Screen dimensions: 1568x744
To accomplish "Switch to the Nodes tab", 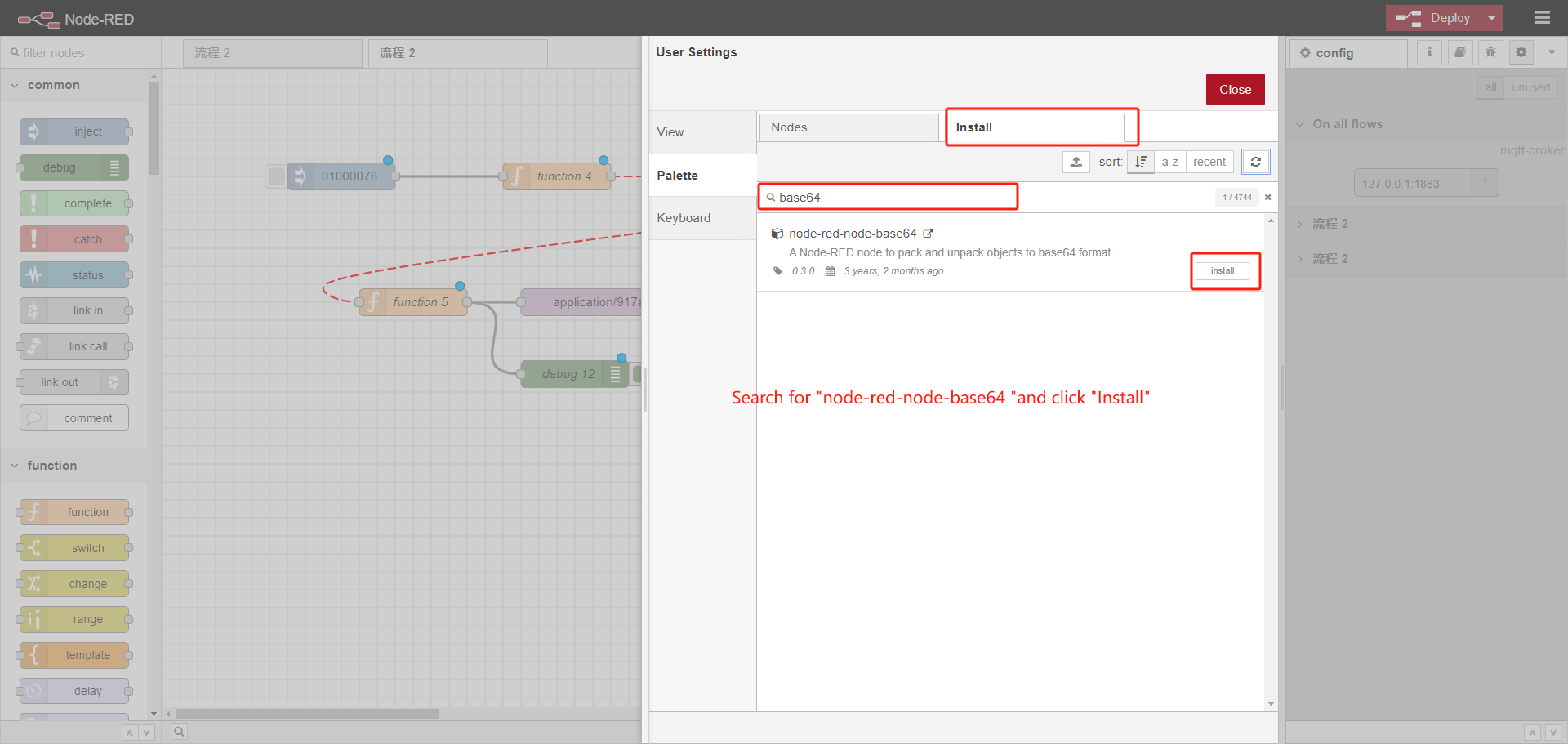I will (849, 127).
